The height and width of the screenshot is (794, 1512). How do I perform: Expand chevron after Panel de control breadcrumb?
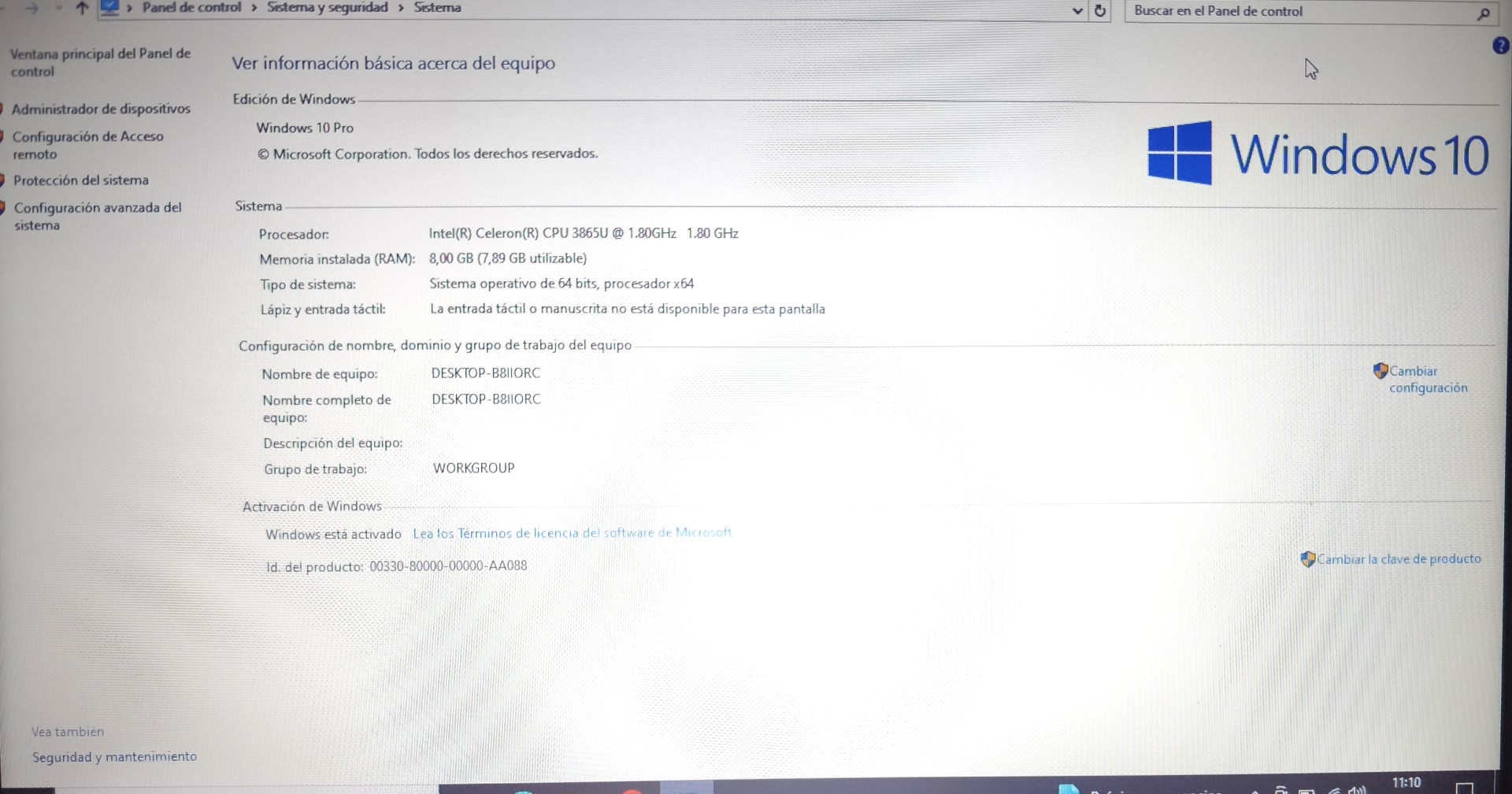[x=254, y=8]
